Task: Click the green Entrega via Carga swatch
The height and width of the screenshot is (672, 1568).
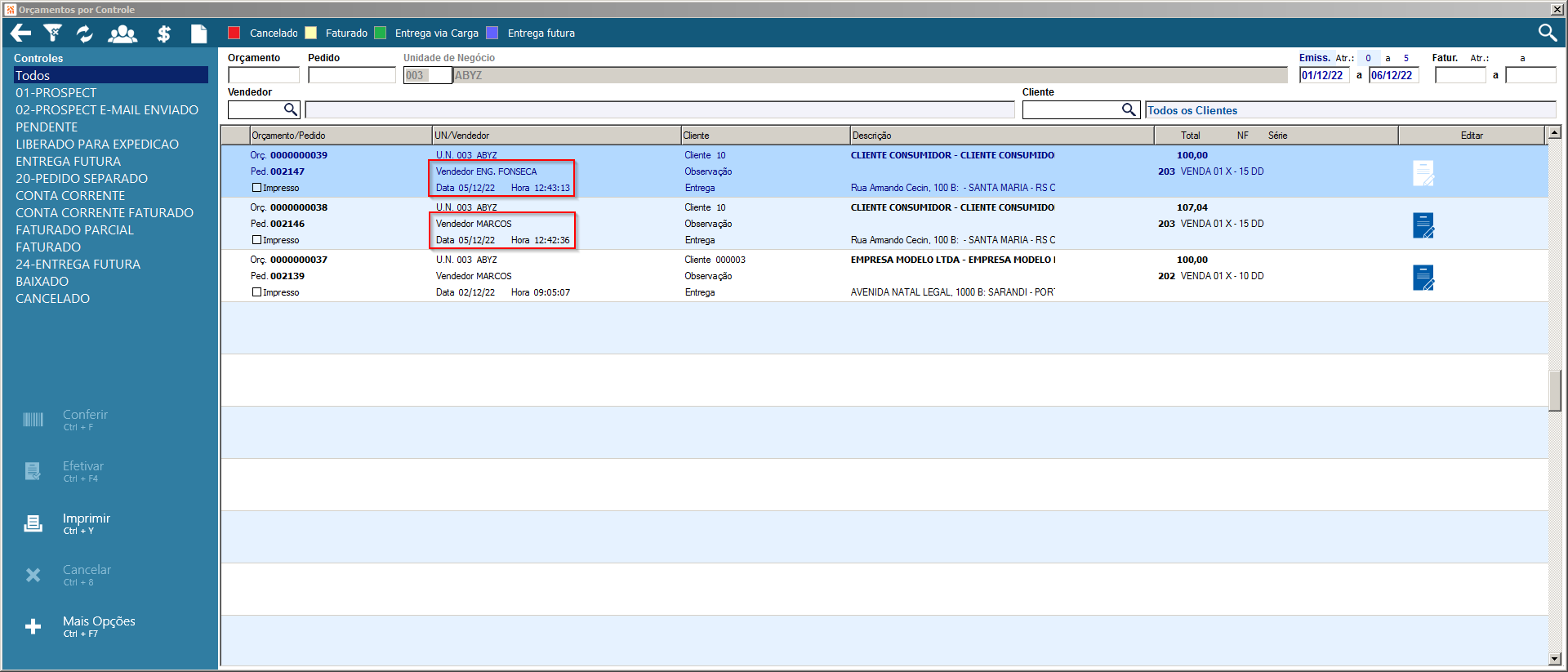Action: (x=381, y=33)
